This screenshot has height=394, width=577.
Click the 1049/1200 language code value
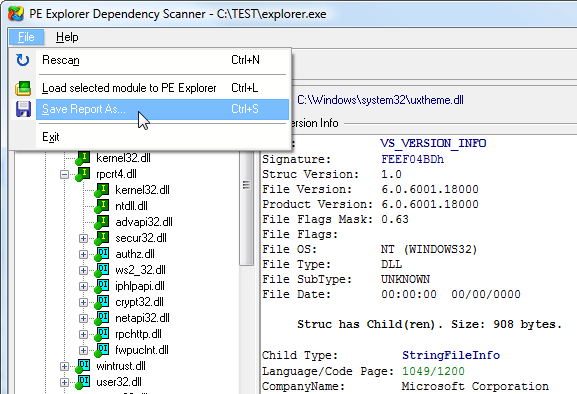(x=433, y=371)
